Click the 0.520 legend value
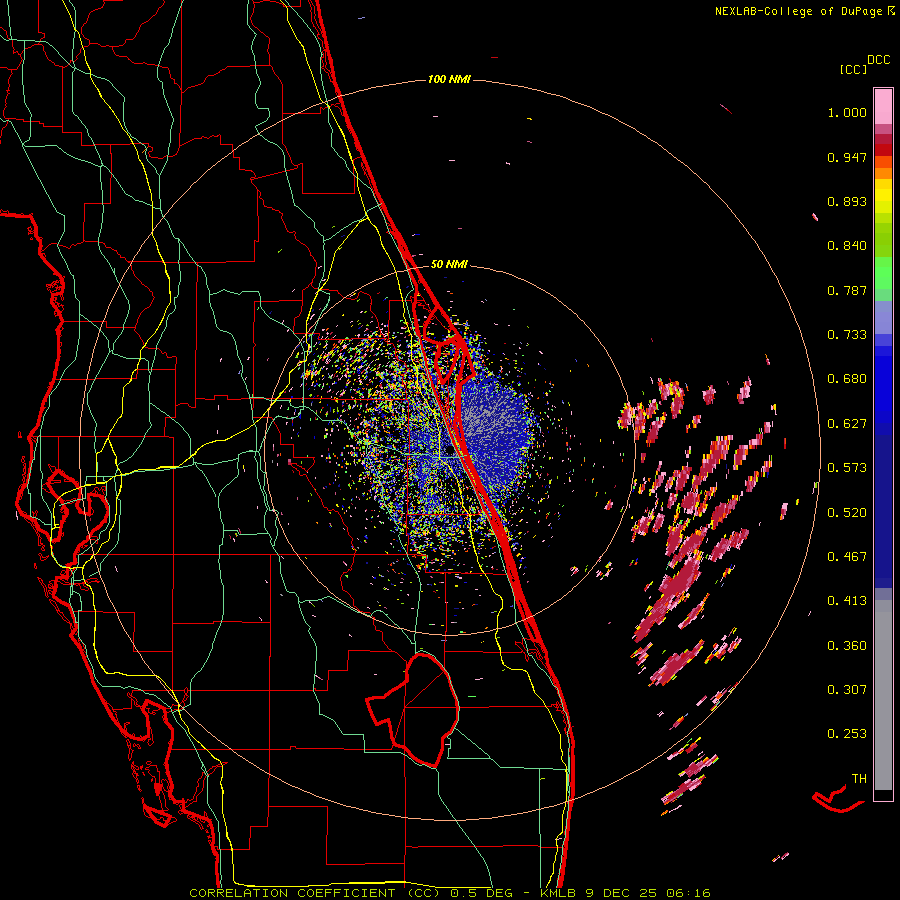This screenshot has height=900, width=900. 847,513
